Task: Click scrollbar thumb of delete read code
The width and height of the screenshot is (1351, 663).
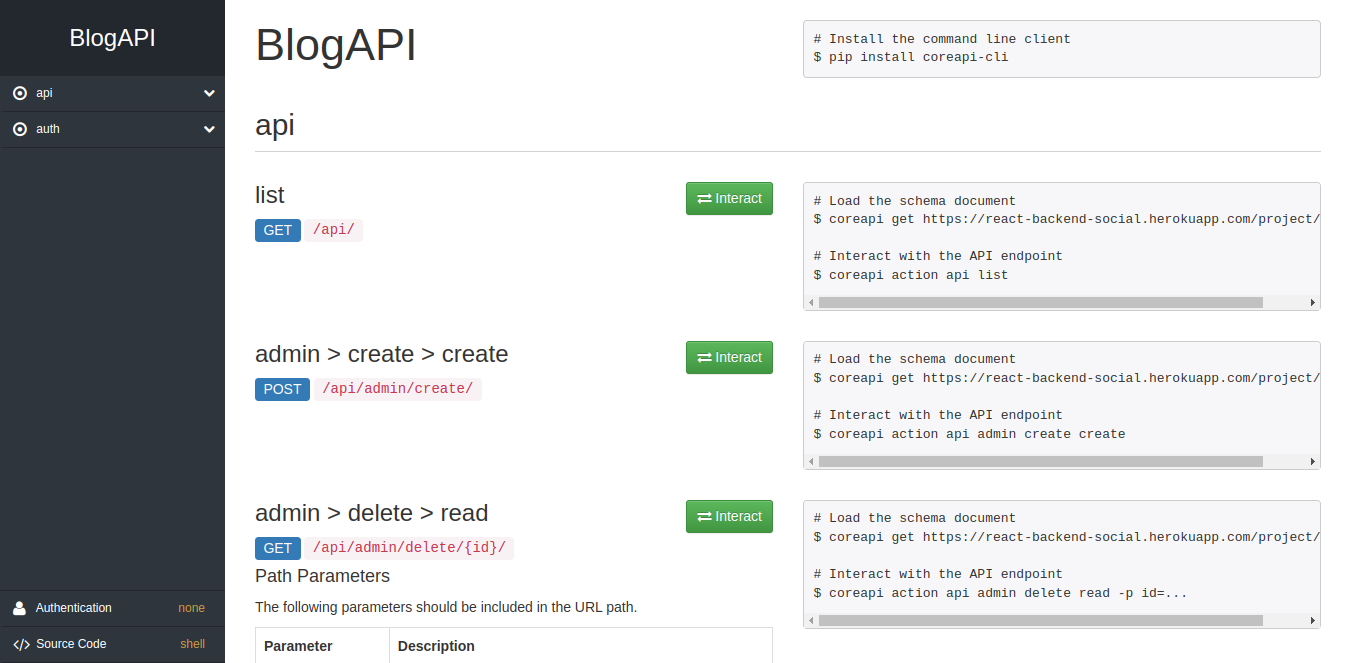Action: 1040,620
